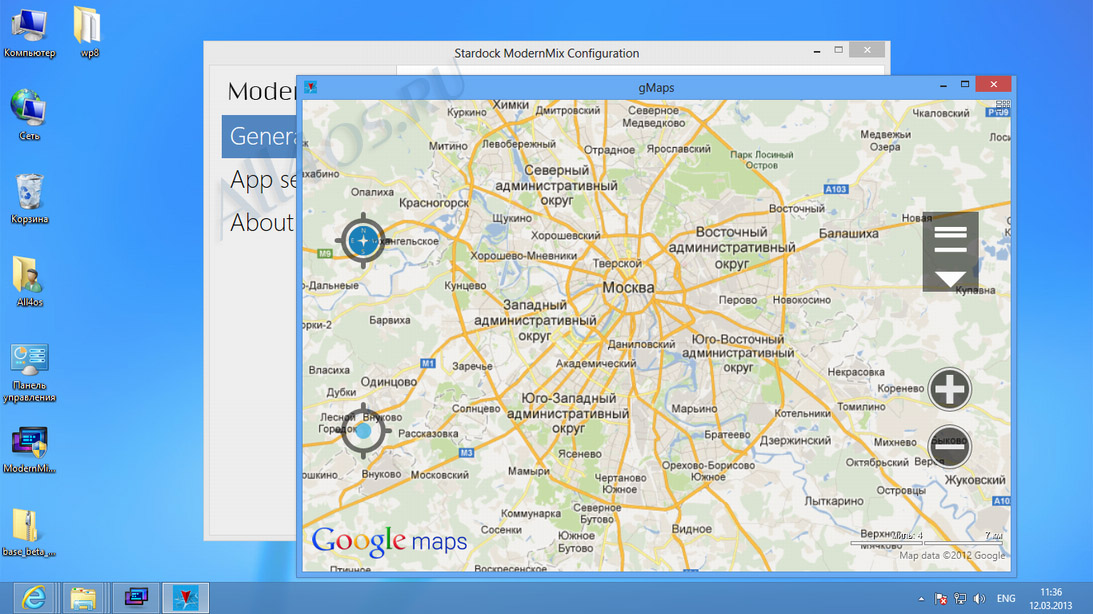Click the Лыткарино label on map

(x=834, y=501)
